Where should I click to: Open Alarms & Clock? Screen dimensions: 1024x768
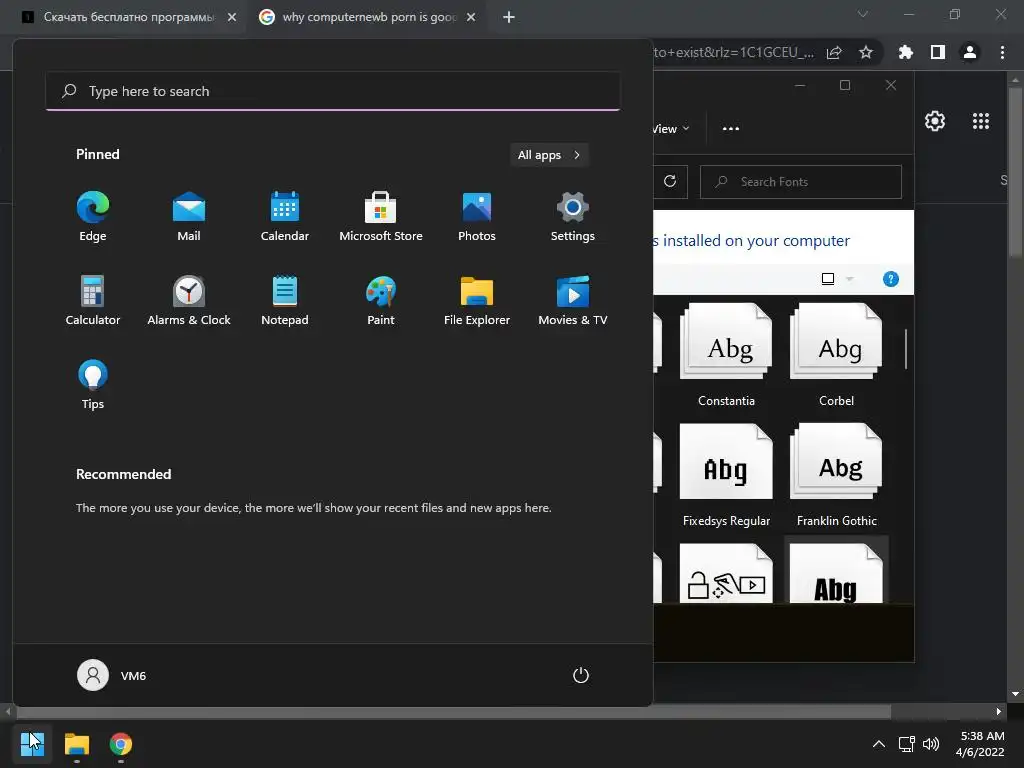pyautogui.click(x=189, y=301)
